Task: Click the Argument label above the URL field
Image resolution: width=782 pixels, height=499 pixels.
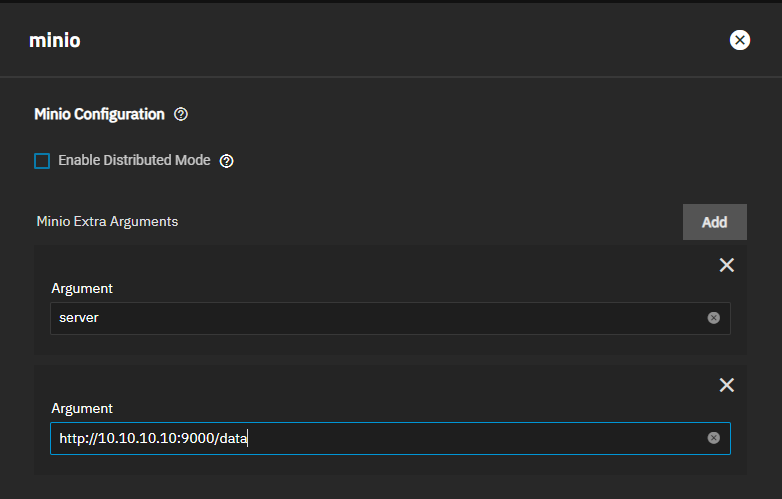Action: coord(82,409)
